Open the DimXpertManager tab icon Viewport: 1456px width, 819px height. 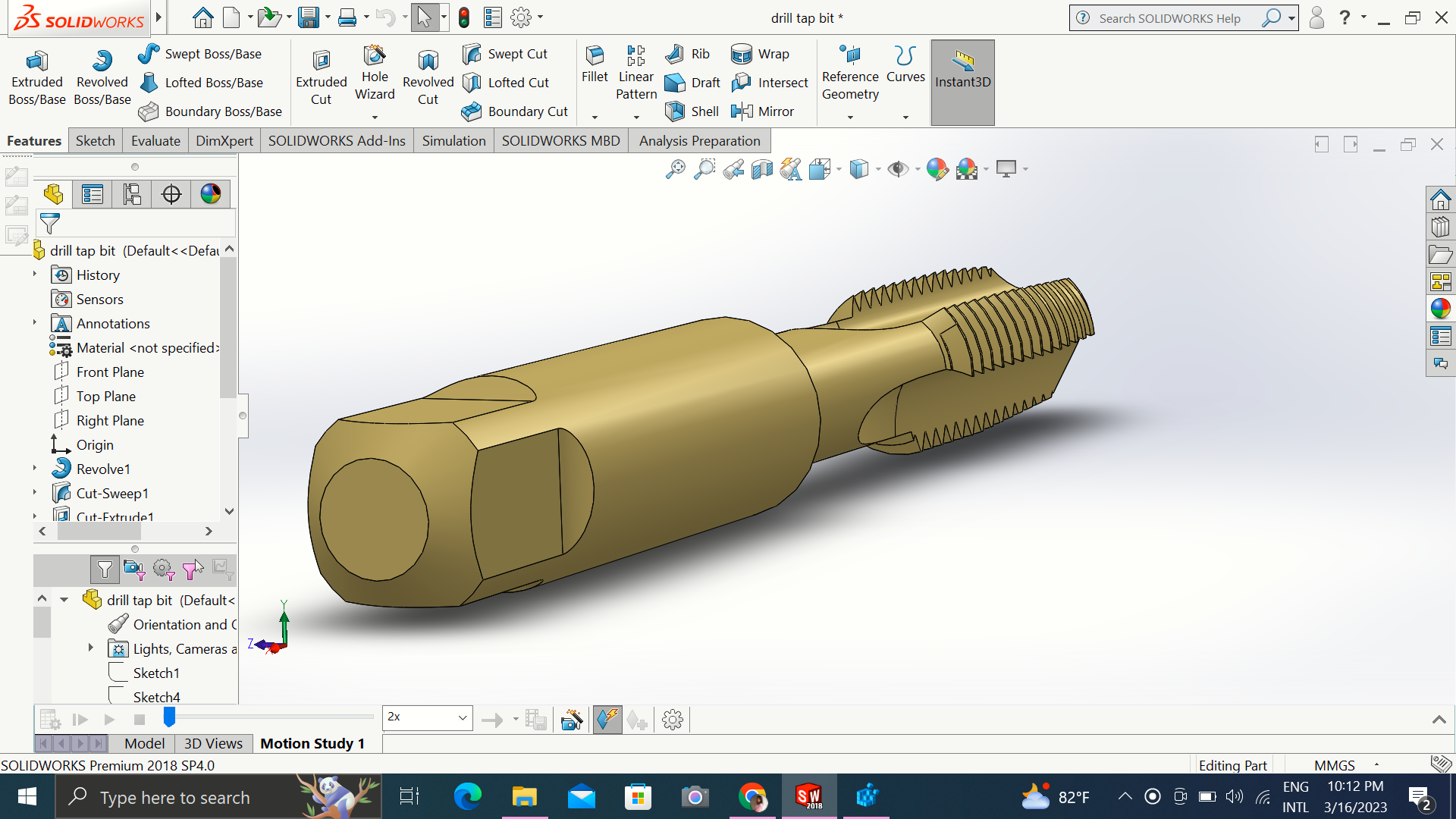[x=171, y=195]
